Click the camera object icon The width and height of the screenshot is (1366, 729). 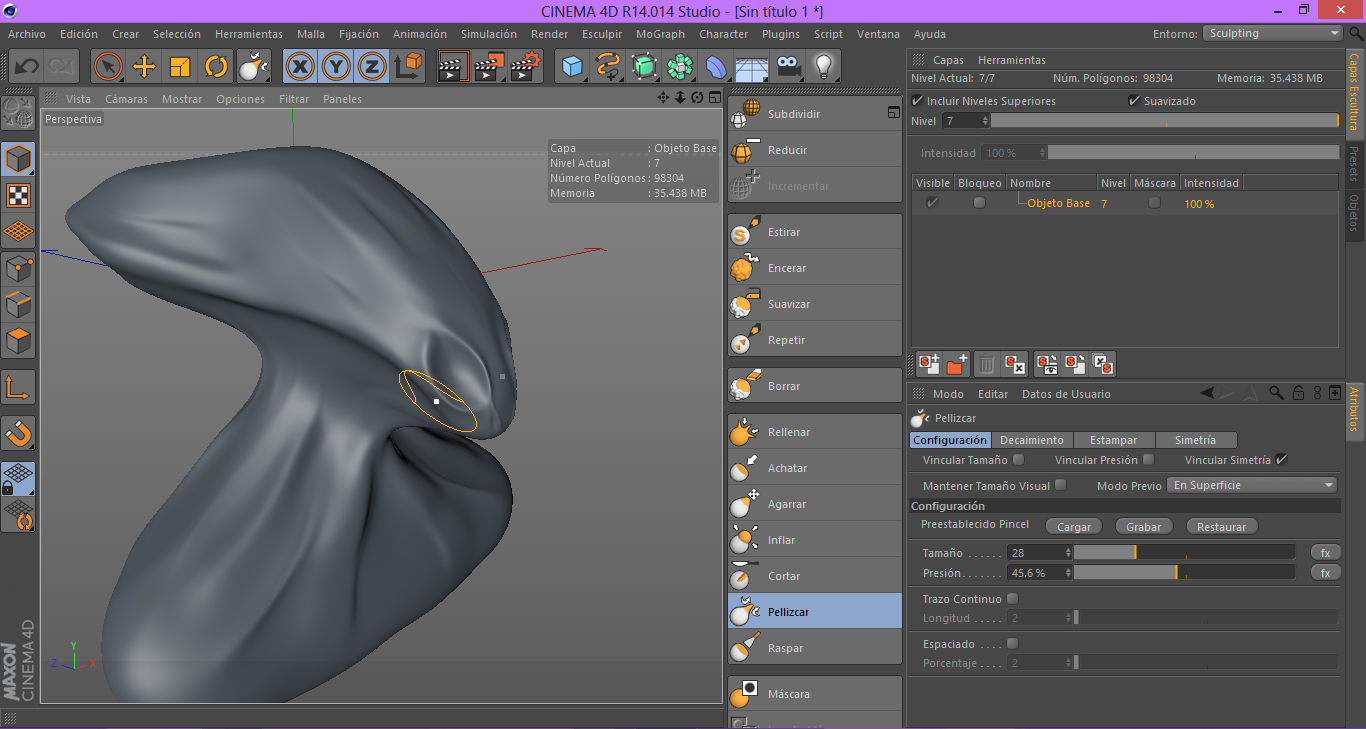788,67
